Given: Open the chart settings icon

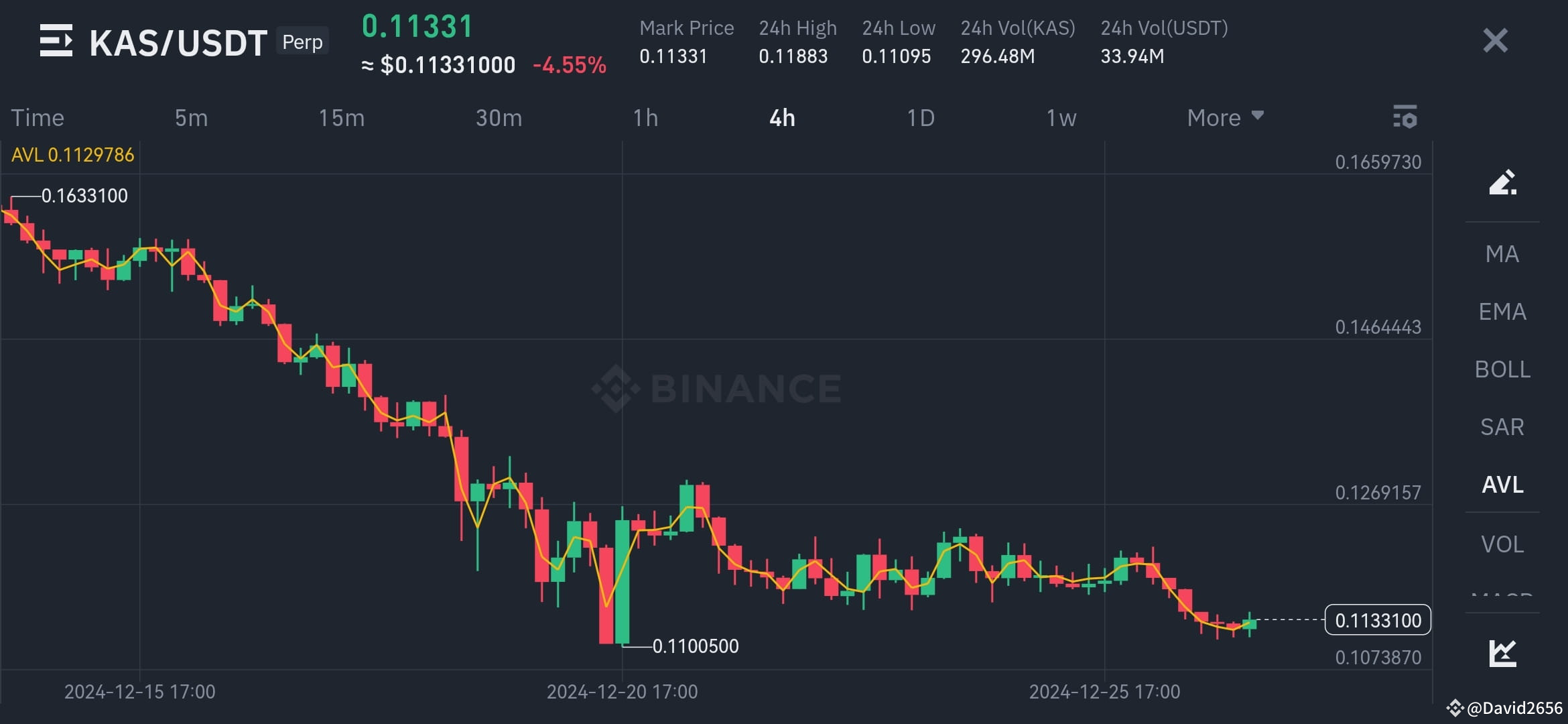Looking at the screenshot, I should [x=1404, y=117].
